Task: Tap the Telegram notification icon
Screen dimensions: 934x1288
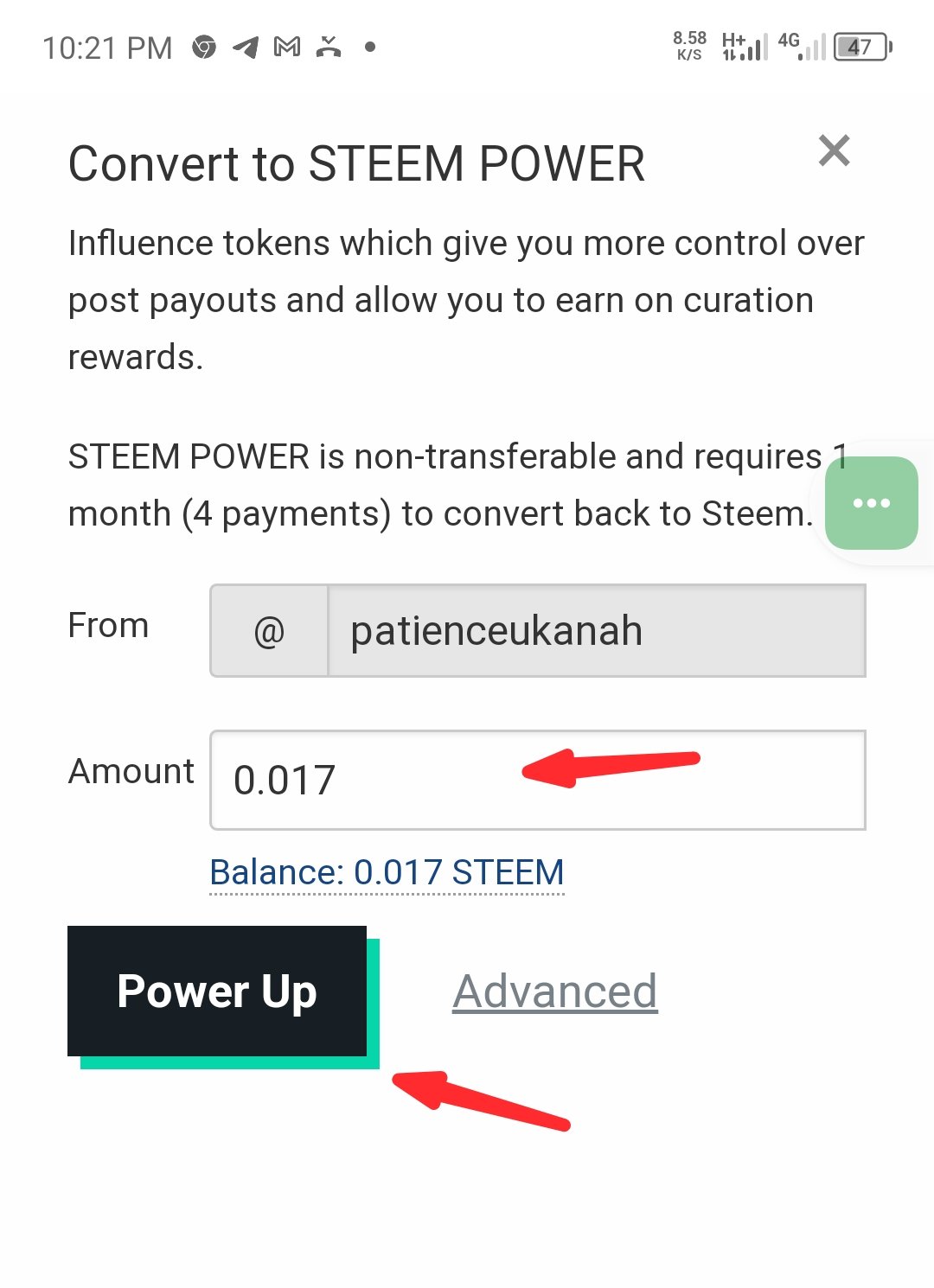Action: (x=246, y=47)
